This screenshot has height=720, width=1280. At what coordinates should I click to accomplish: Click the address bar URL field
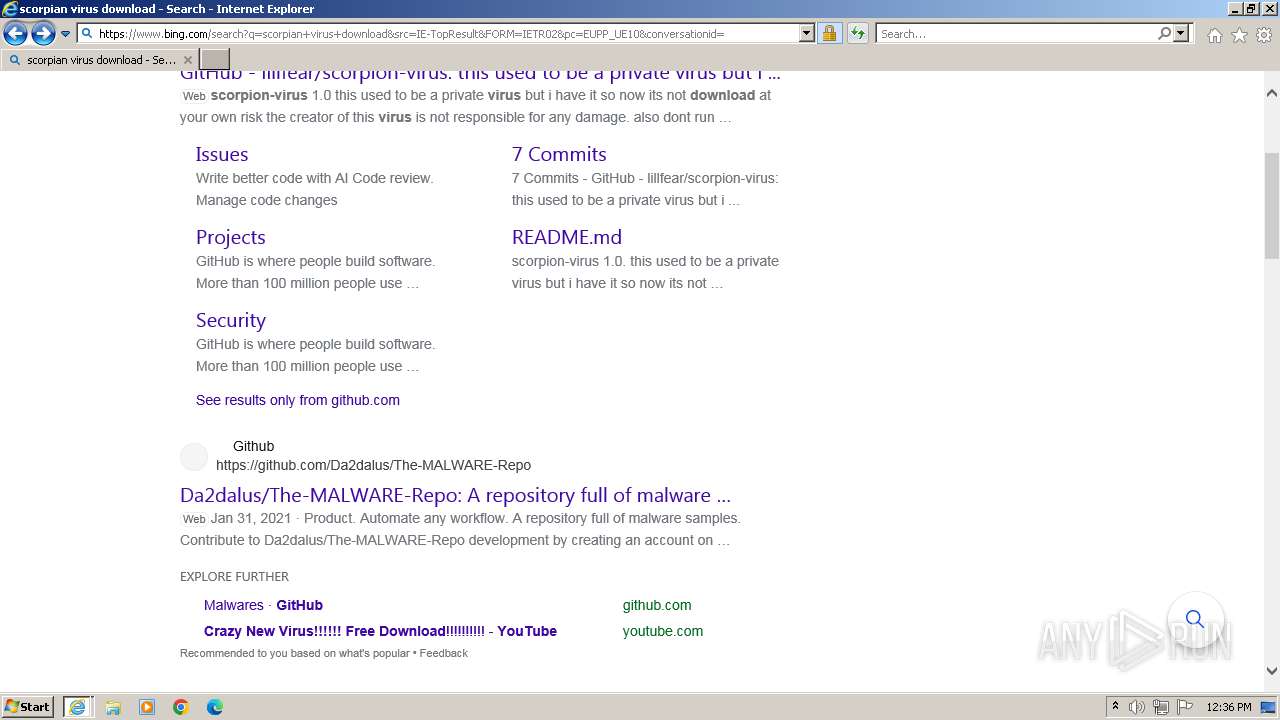coord(447,34)
